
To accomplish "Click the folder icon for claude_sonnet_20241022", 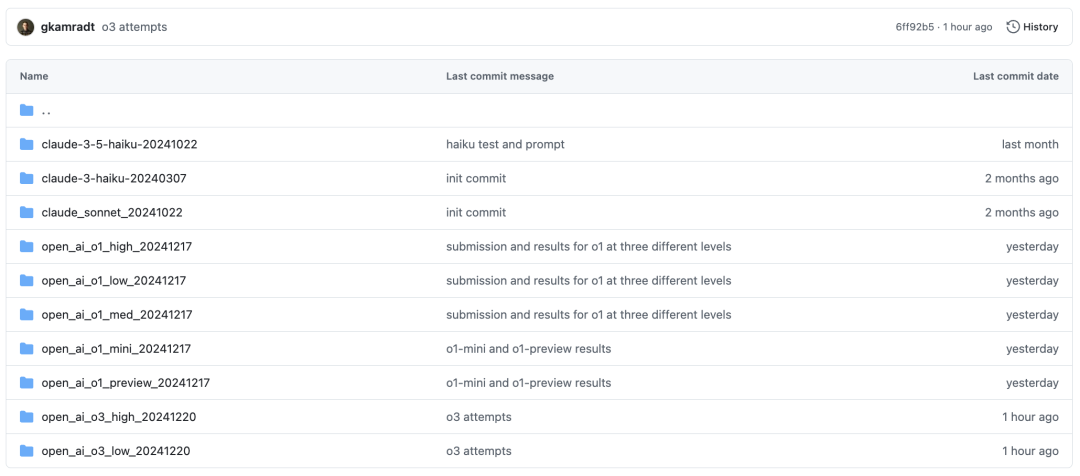I will point(27,212).
